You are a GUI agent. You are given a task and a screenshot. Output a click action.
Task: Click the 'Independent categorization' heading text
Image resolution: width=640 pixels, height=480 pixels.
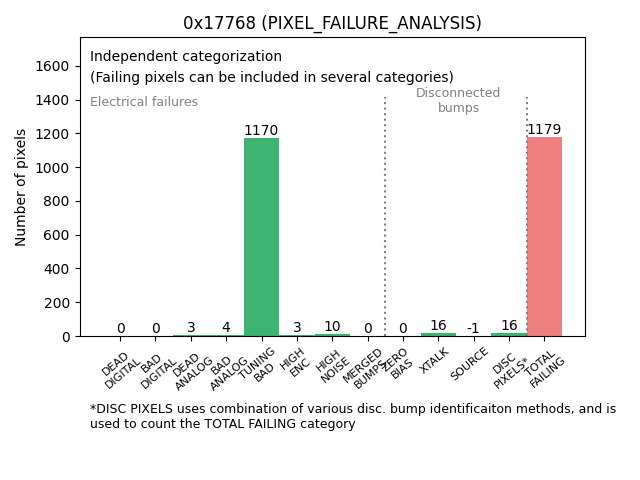[x=186, y=57]
